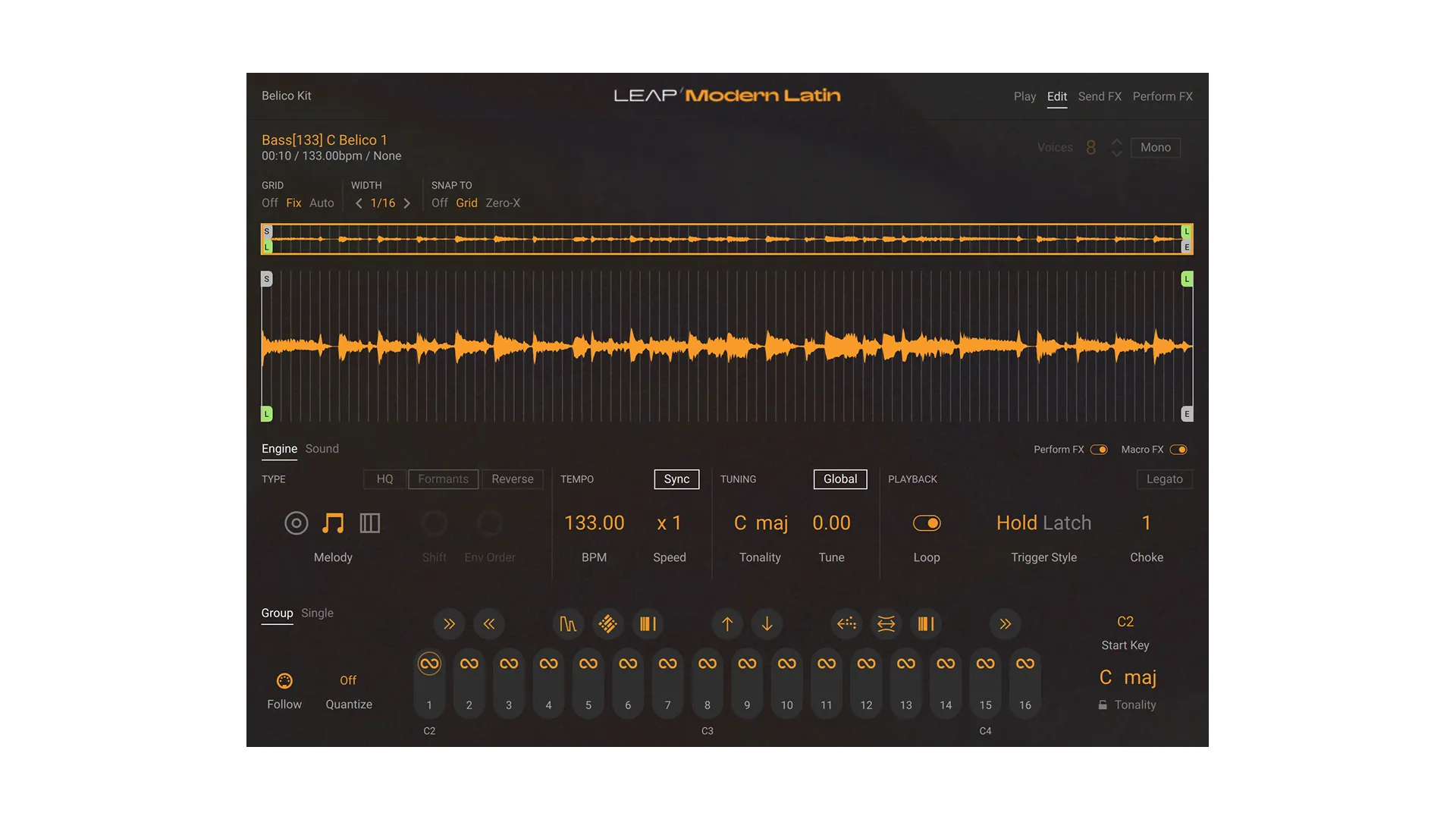
Task: Select the circular one-shot engine type icon
Action: pos(296,523)
